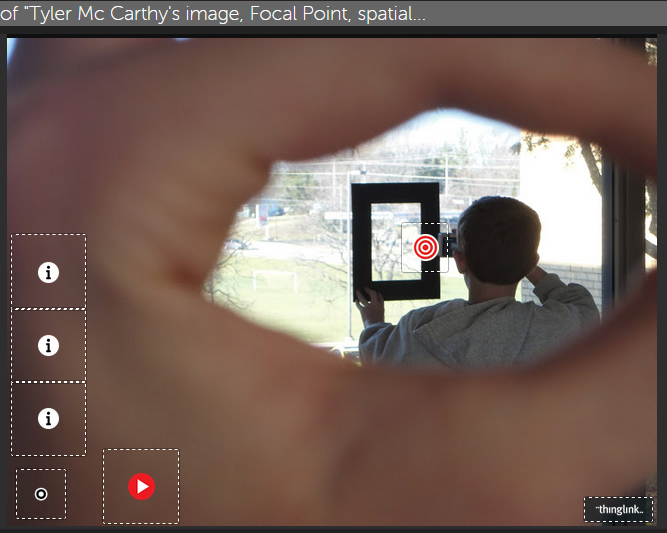Click the middle info tag icon
Image resolution: width=667 pixels, height=533 pixels.
(48, 345)
